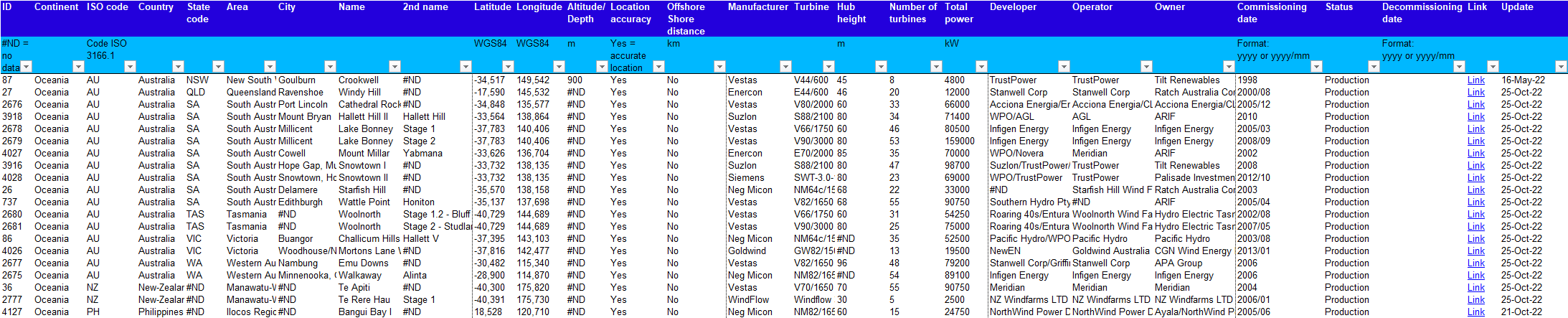This screenshot has width=1568, height=318.
Task: Open the State code filter dropdown
Action: [x=218, y=67]
